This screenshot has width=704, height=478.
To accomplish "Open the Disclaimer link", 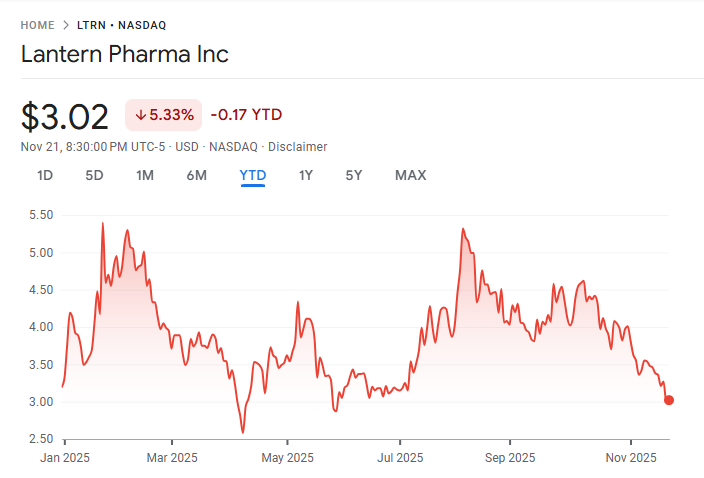I will tap(298, 146).
